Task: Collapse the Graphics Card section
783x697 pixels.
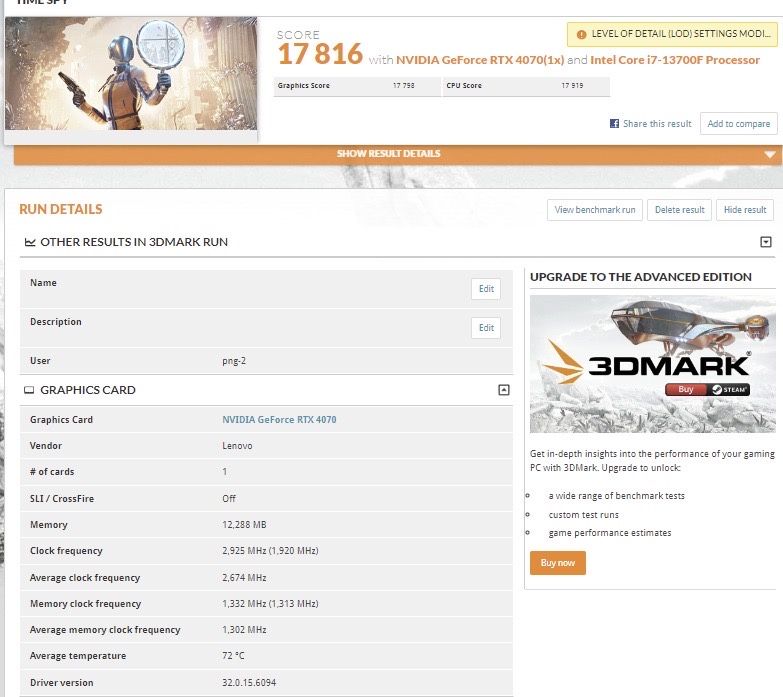Action: [x=504, y=390]
